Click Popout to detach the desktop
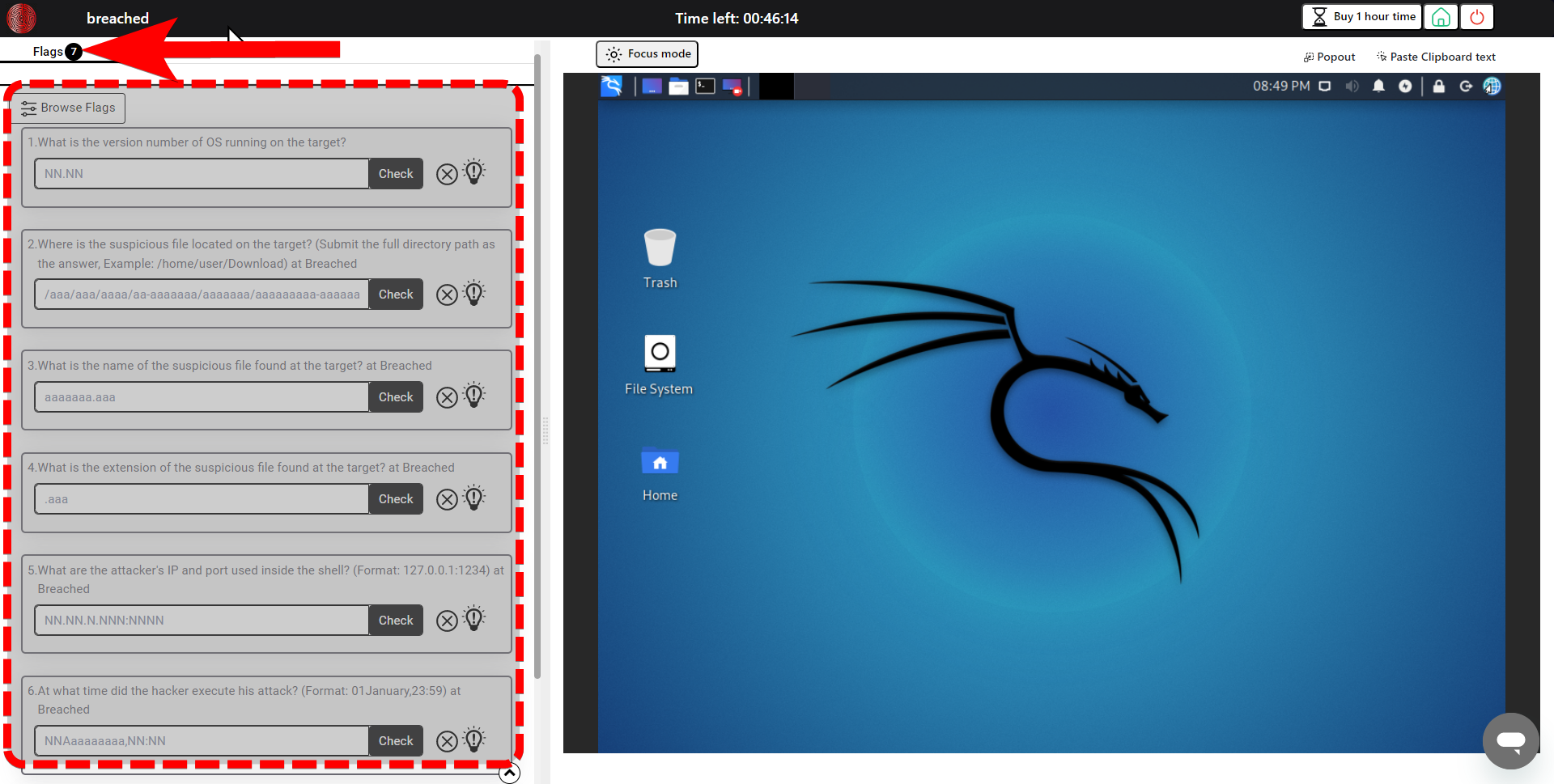The height and width of the screenshot is (784, 1554). coord(1329,57)
